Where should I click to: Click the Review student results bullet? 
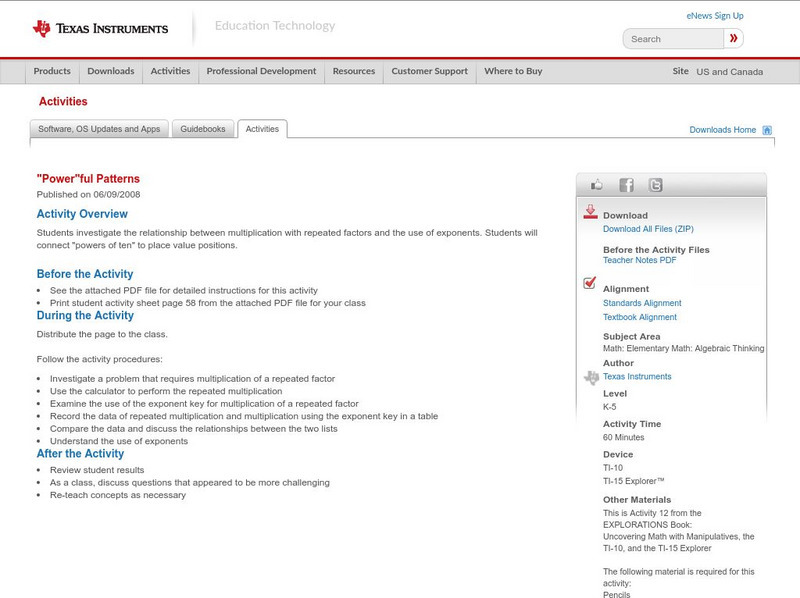97,470
